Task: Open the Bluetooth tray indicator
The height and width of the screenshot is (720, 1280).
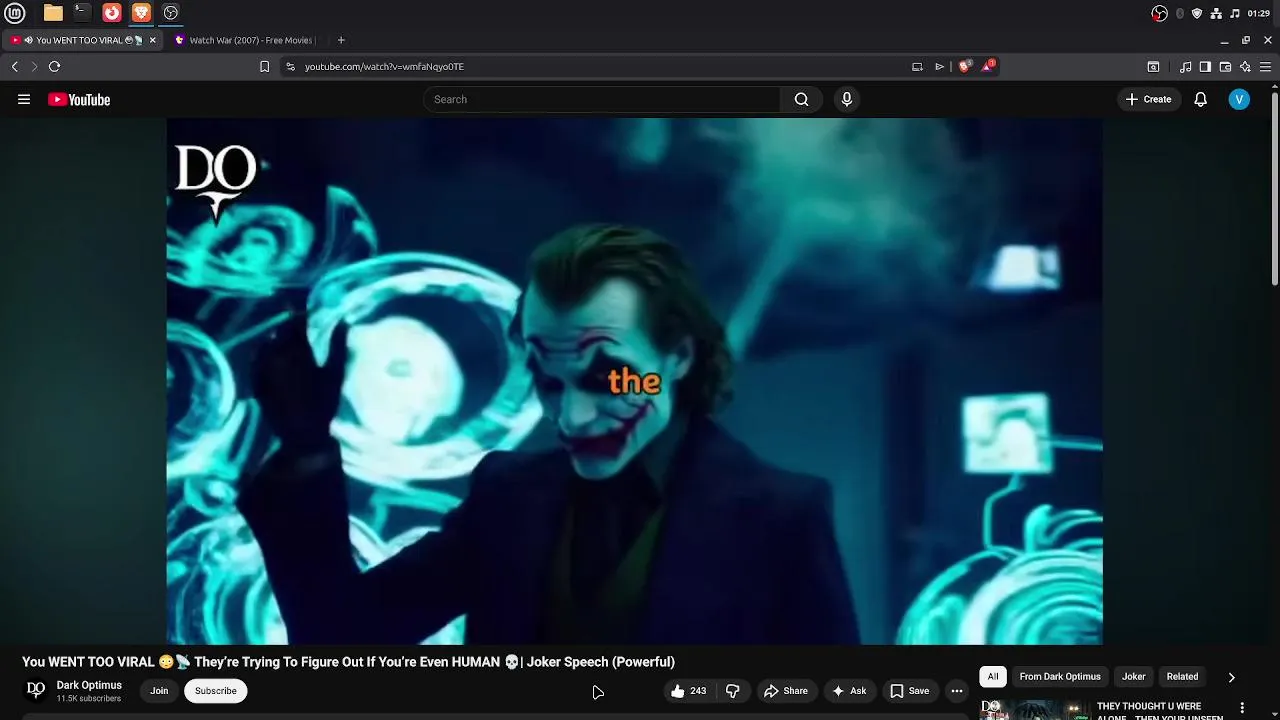Action: pos(1180,13)
